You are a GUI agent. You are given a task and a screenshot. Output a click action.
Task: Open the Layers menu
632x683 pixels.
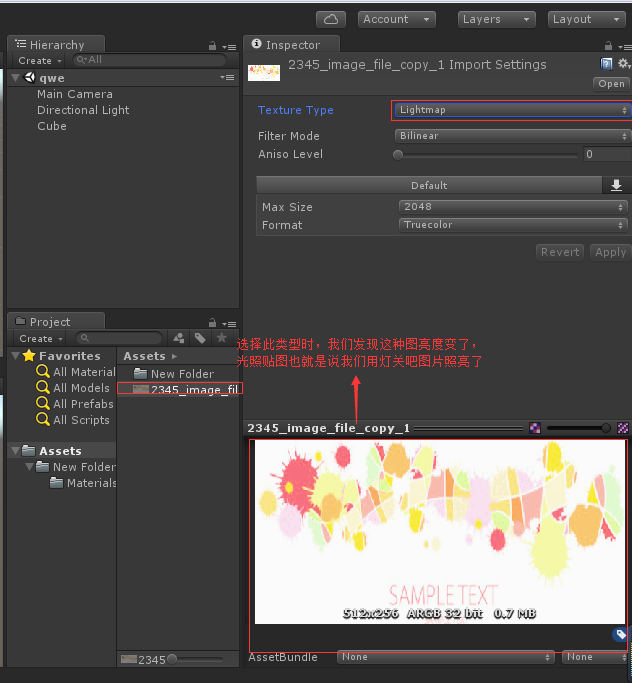pyautogui.click(x=496, y=19)
